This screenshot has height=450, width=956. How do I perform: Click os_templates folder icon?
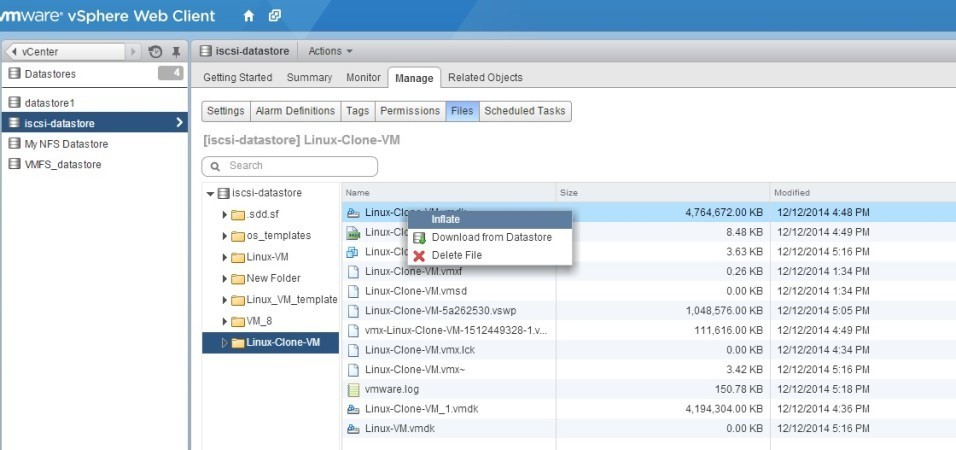tap(238, 236)
